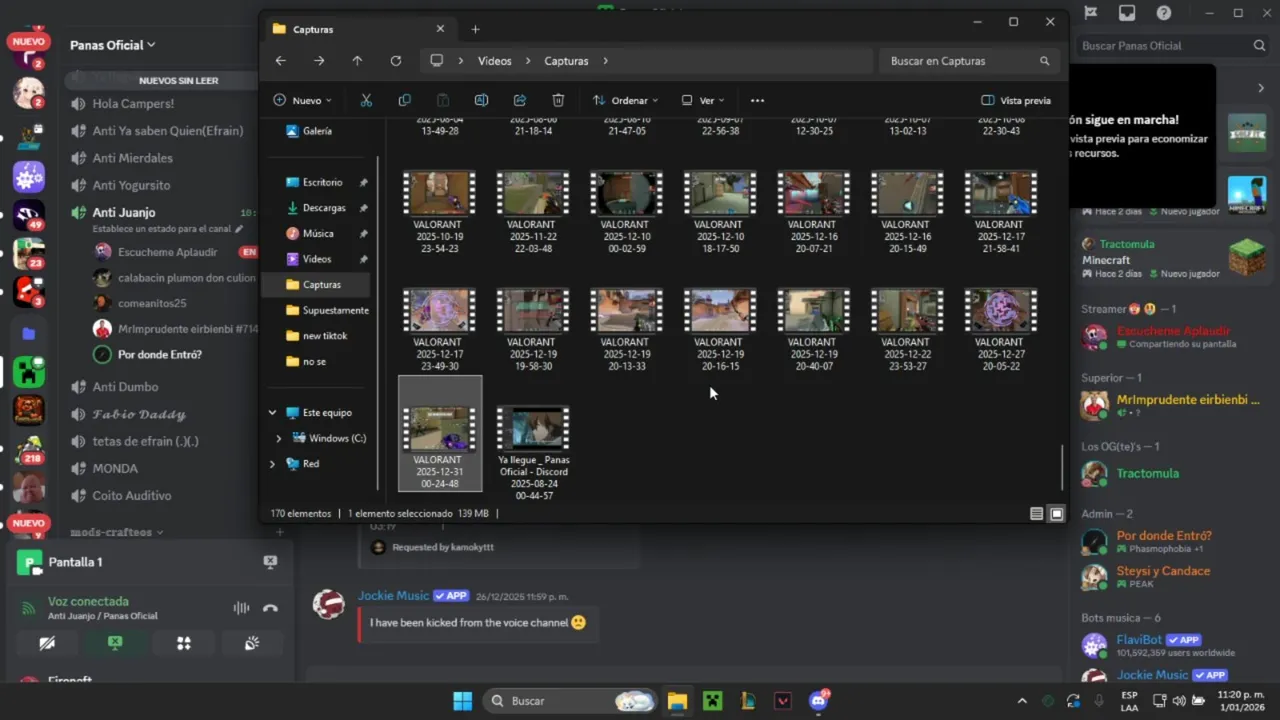Expand Red in Explorer navigation tree
The width and height of the screenshot is (1280, 720).
[x=272, y=464]
